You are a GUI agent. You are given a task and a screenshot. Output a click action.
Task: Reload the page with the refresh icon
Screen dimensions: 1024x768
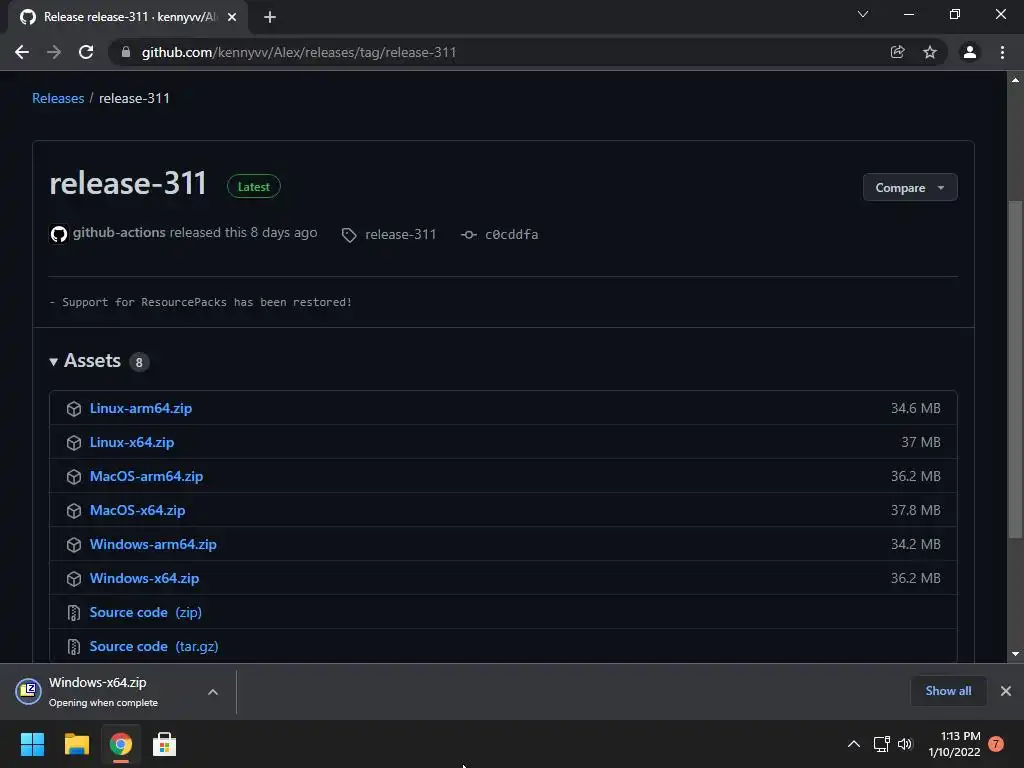tap(86, 52)
